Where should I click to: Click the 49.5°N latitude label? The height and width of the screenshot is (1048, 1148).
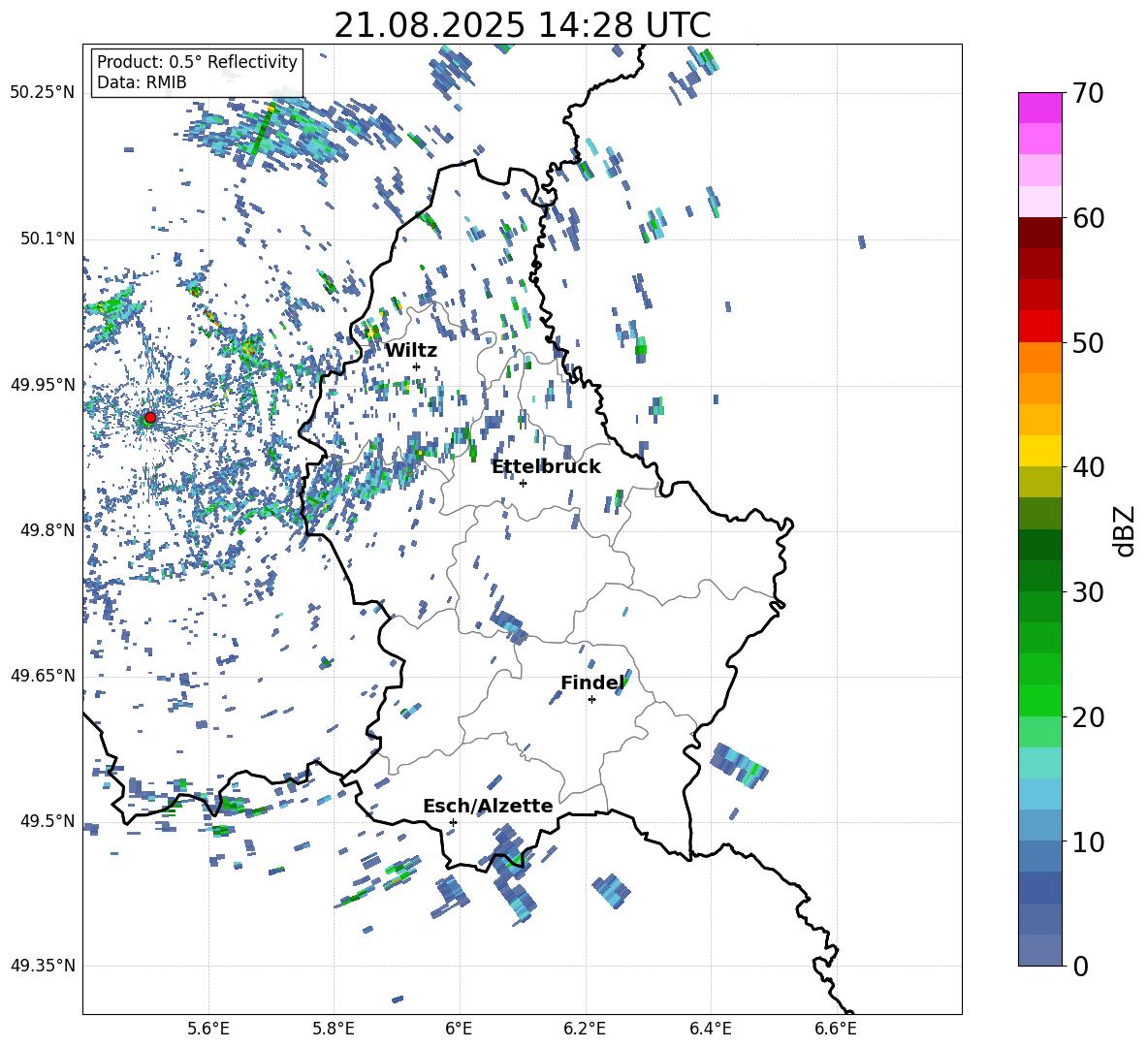coord(48,821)
